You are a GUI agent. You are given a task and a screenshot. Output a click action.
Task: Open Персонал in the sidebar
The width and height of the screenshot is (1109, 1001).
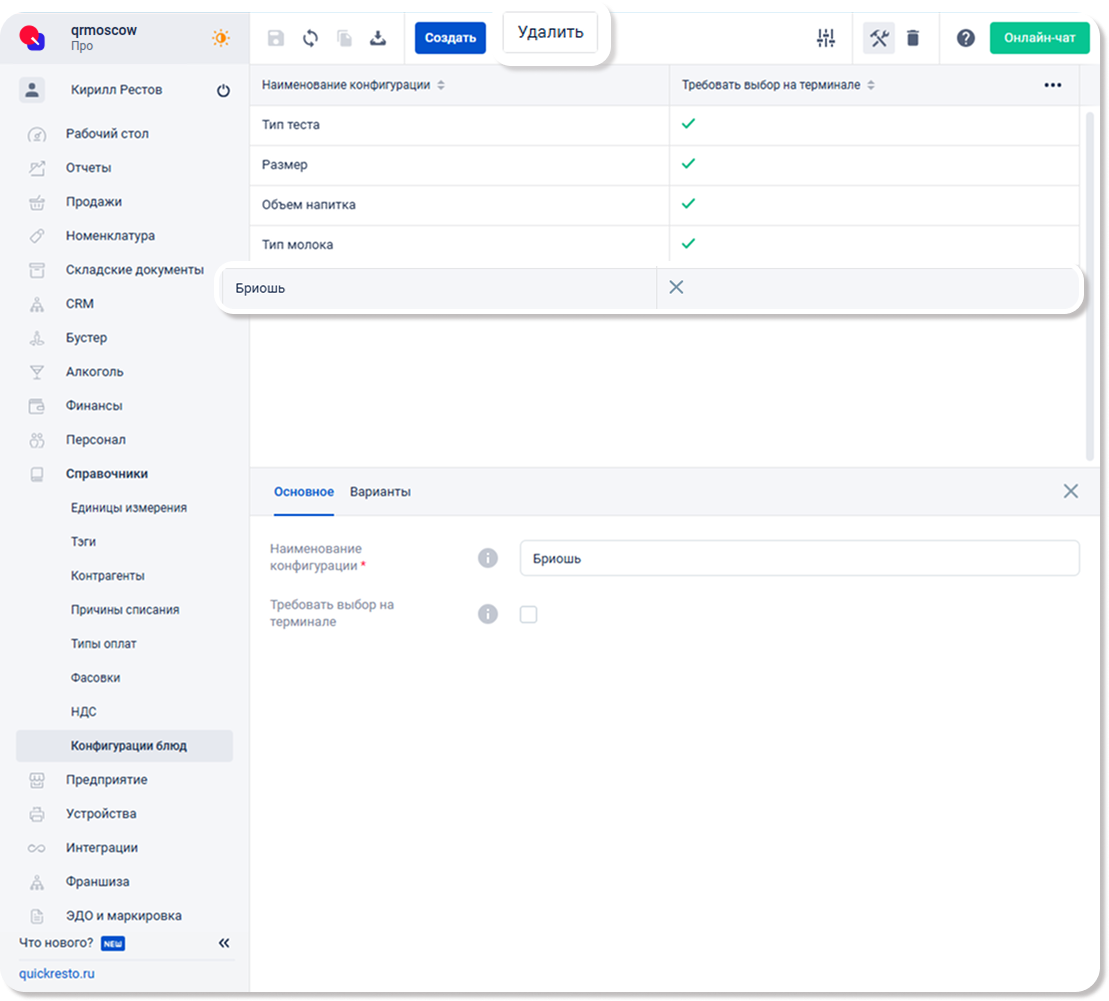[x=95, y=439]
